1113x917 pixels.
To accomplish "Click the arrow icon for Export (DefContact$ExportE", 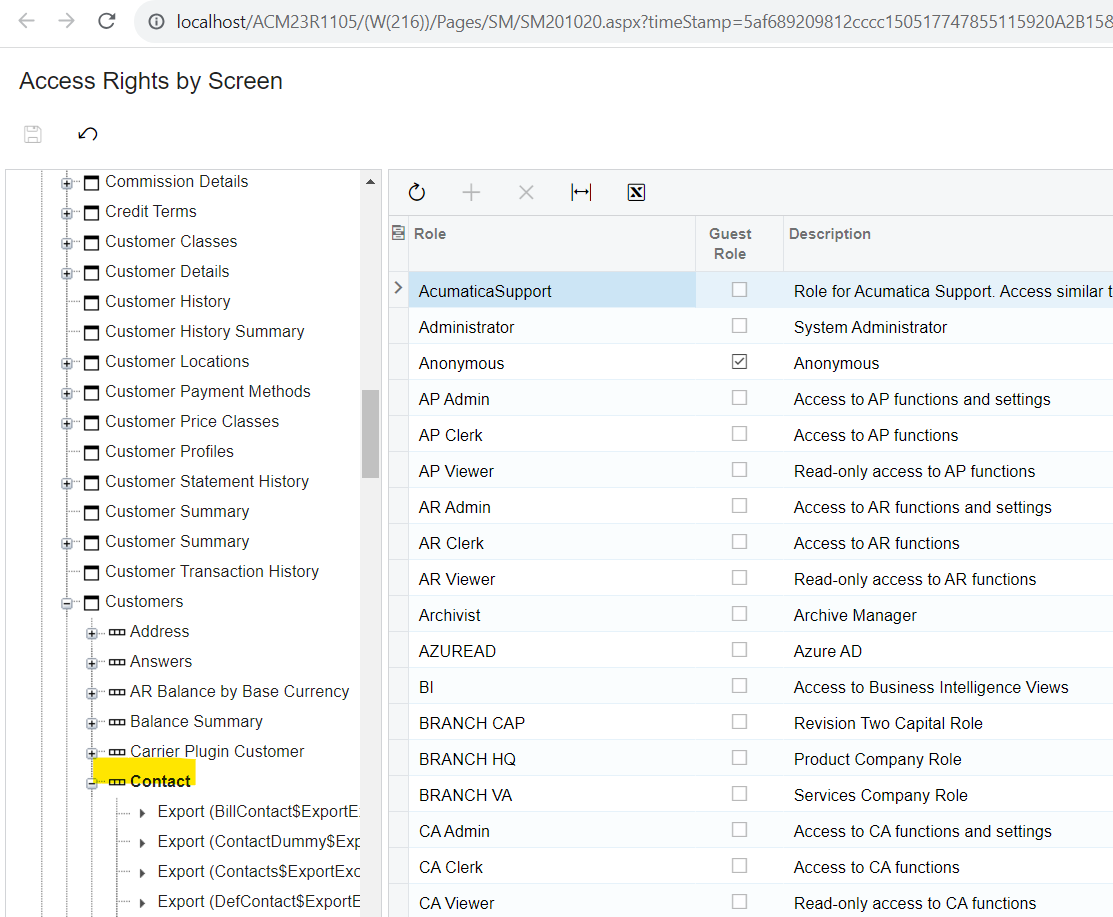I will (x=142, y=903).
